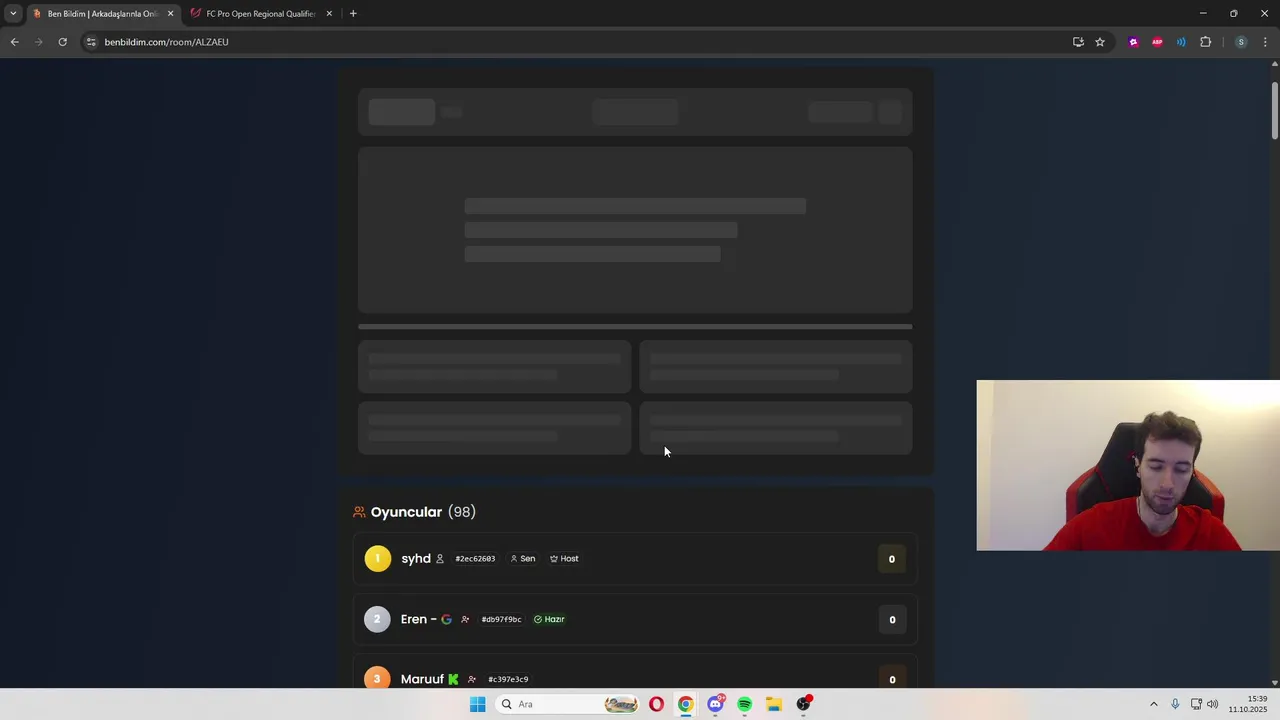Click the players group icon beside Oyuncular
1280x720 pixels.
[359, 512]
